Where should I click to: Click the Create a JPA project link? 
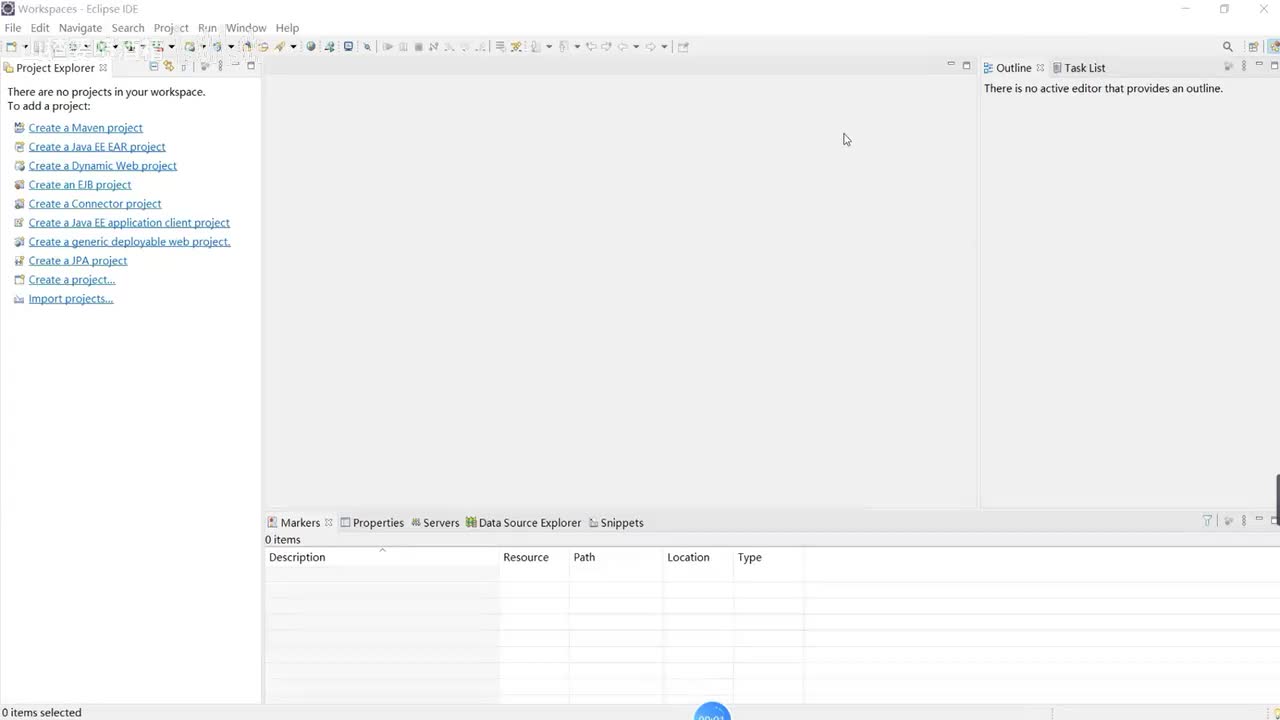coord(78,261)
